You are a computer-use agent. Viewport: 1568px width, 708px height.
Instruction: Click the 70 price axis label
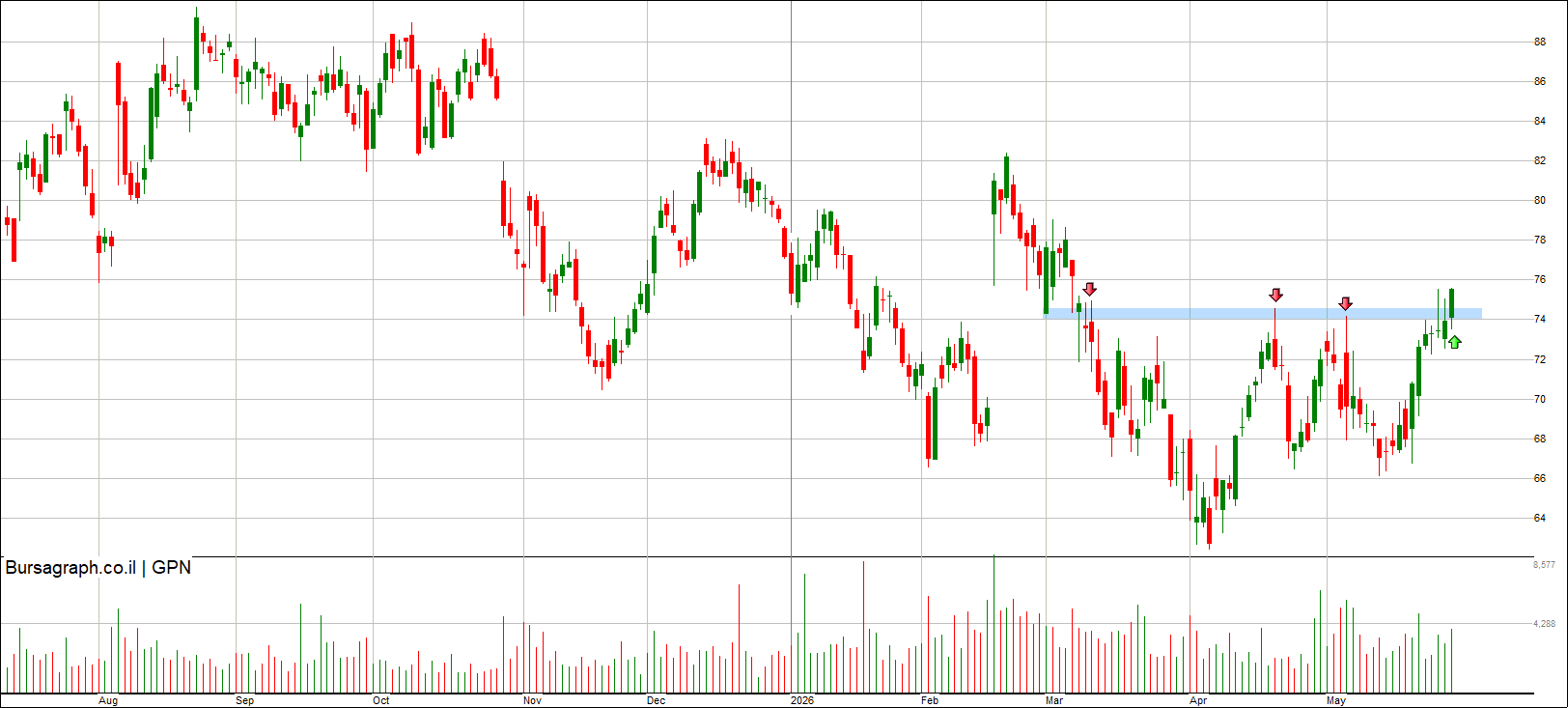(1540, 399)
